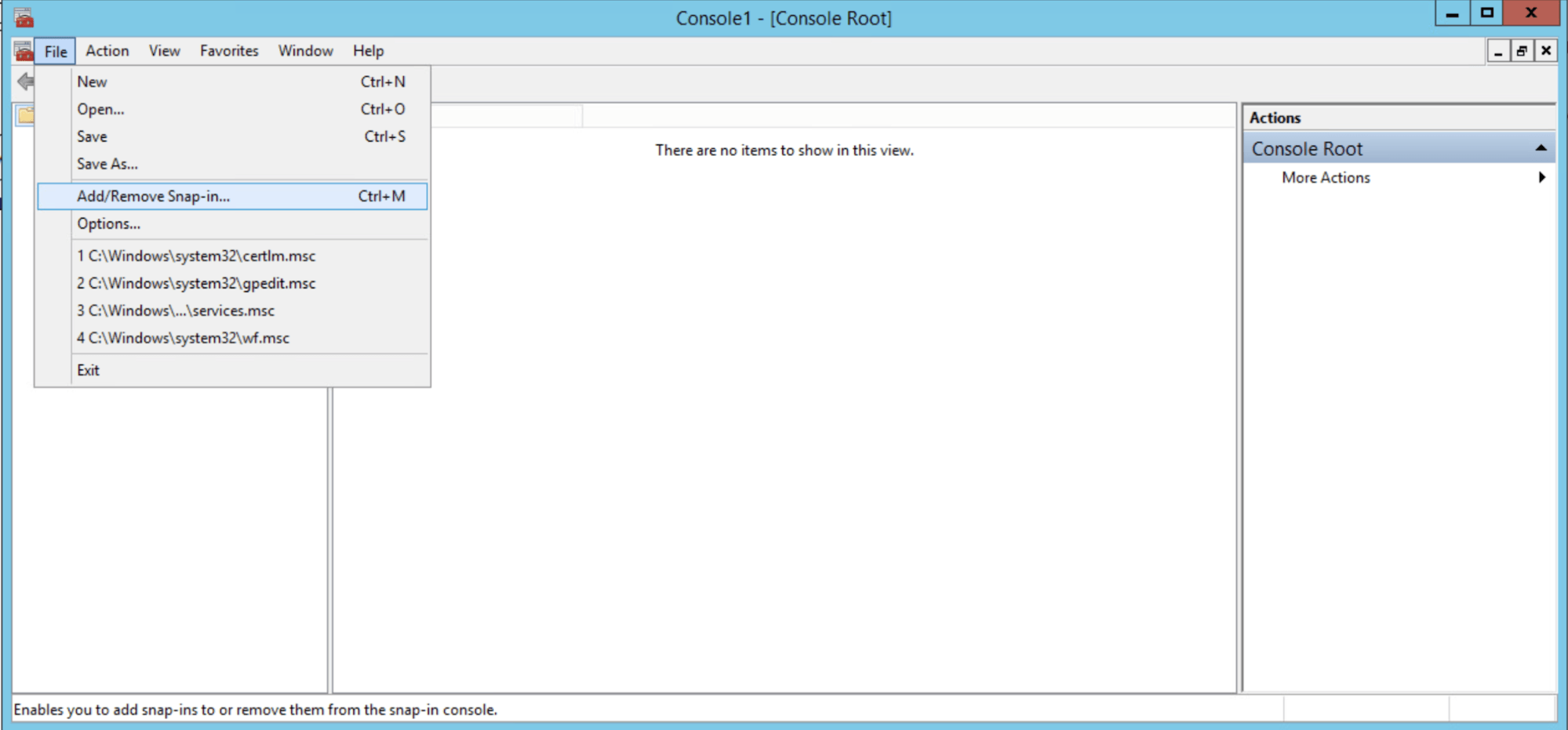Click Save As... in File menu
Image resolution: width=1568 pixels, height=730 pixels.
pyautogui.click(x=107, y=164)
